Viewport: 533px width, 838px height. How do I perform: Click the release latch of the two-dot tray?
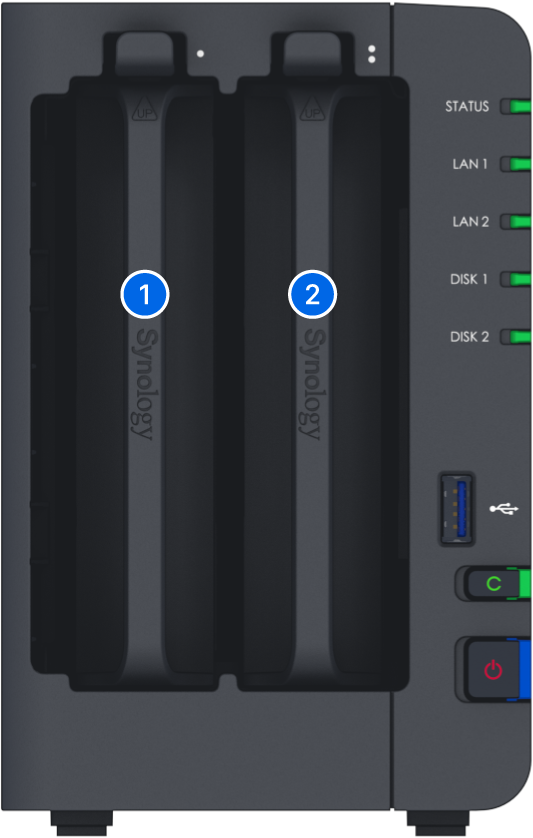point(313,54)
